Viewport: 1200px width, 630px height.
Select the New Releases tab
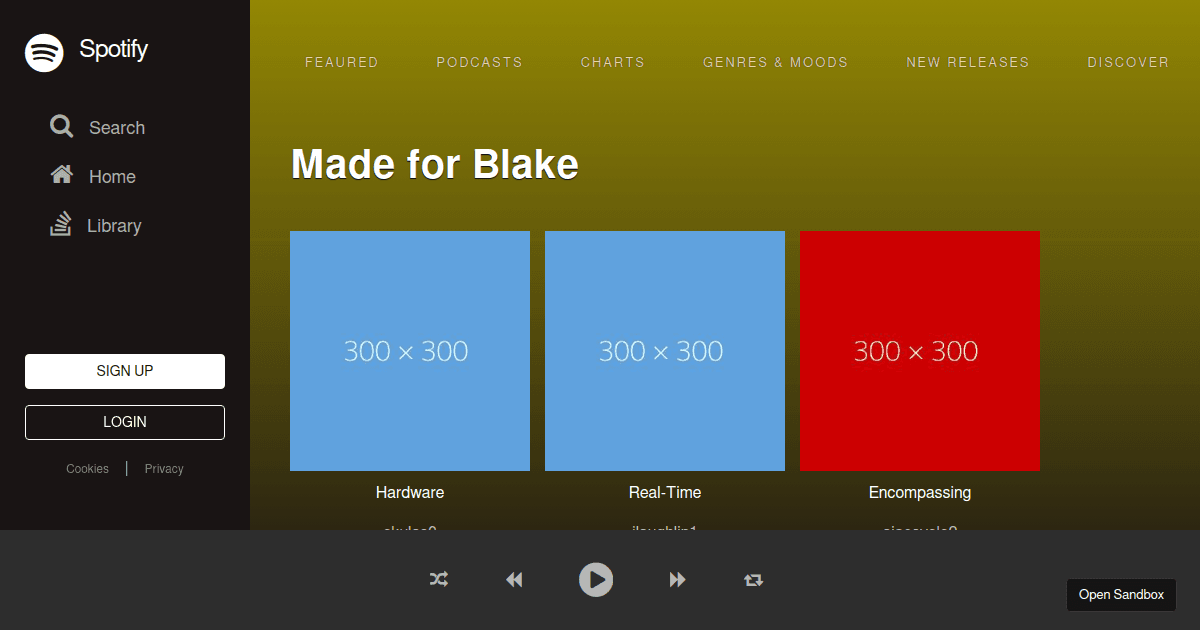(968, 62)
